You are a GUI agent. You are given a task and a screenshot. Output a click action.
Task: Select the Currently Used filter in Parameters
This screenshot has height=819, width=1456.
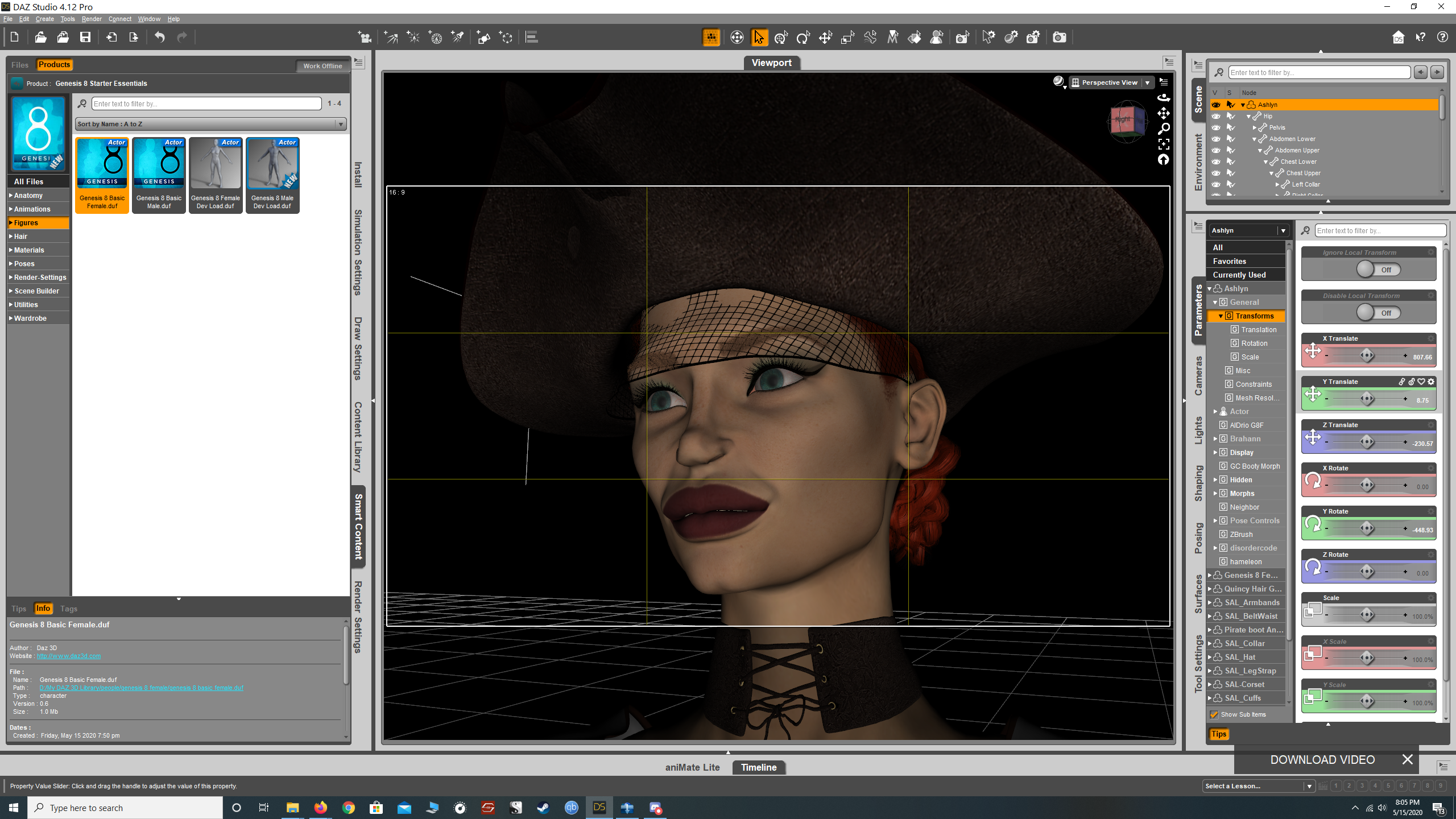point(1246,275)
